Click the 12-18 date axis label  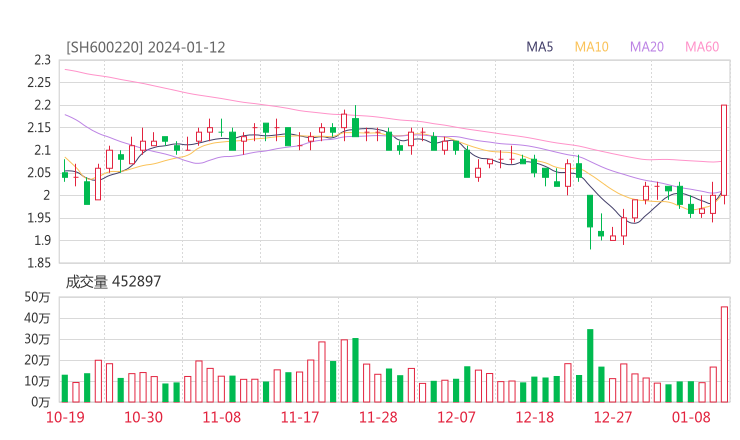(x=534, y=417)
